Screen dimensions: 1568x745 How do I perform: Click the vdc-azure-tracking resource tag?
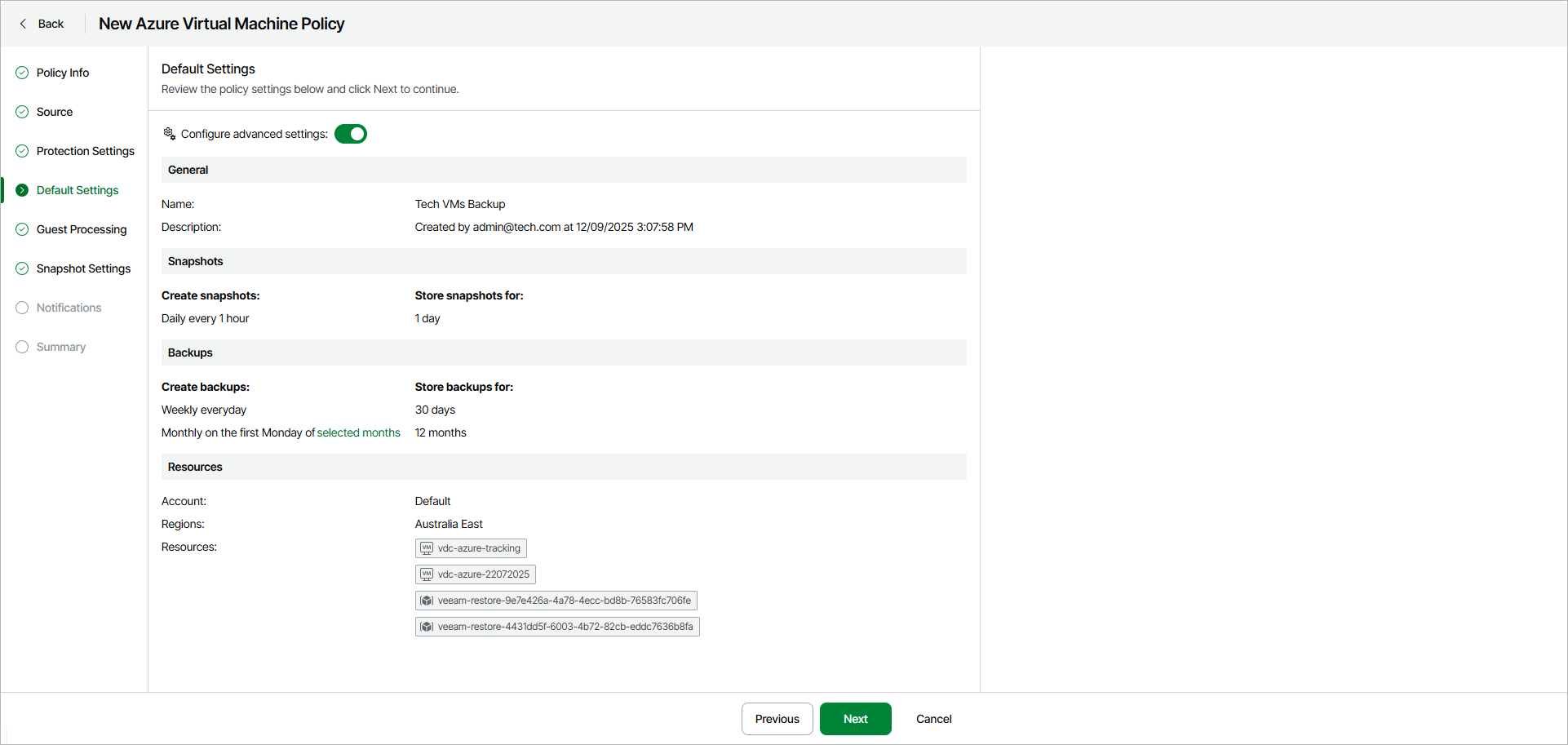(479, 548)
